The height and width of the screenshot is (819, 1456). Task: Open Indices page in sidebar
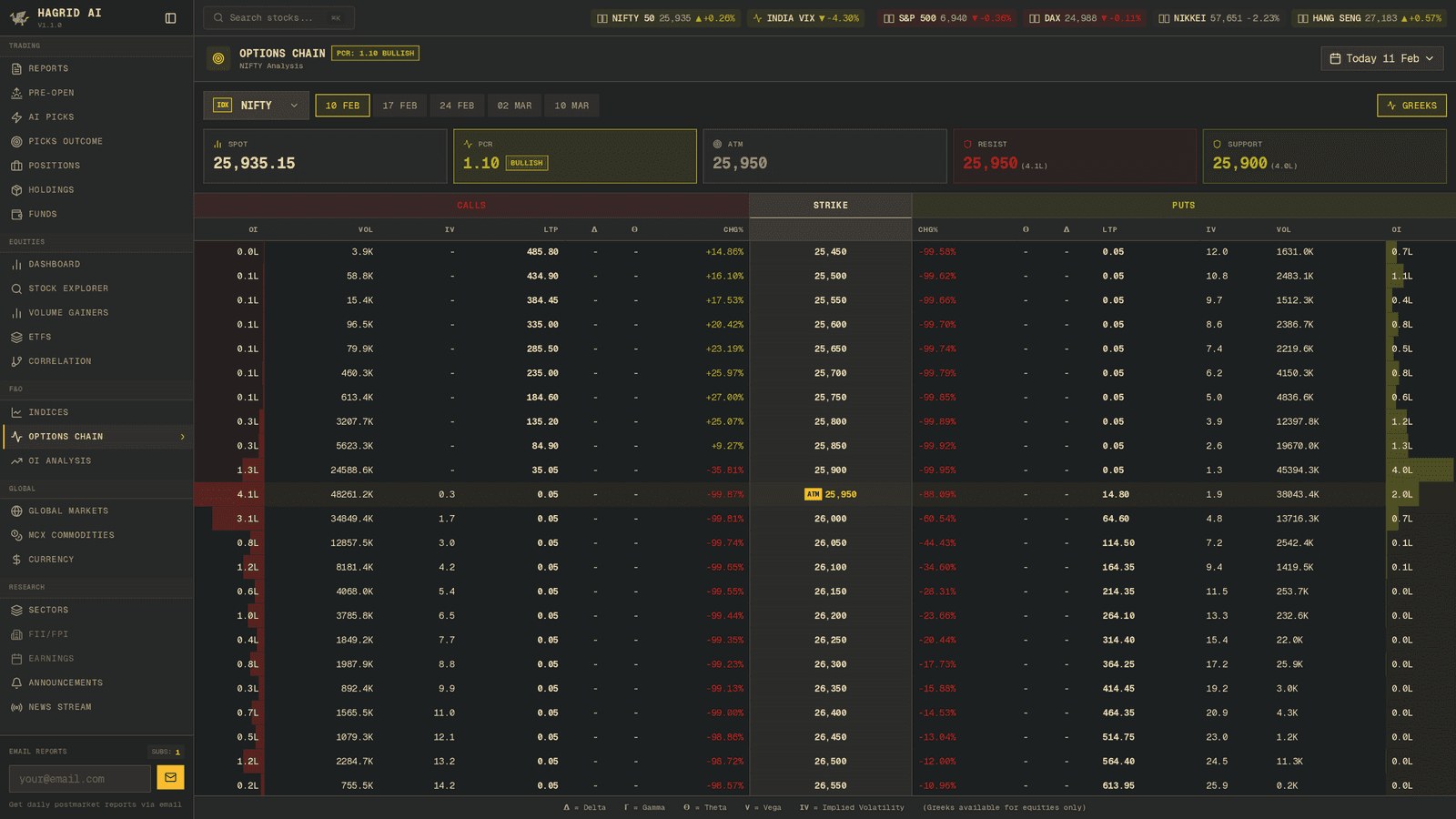[x=96, y=412]
